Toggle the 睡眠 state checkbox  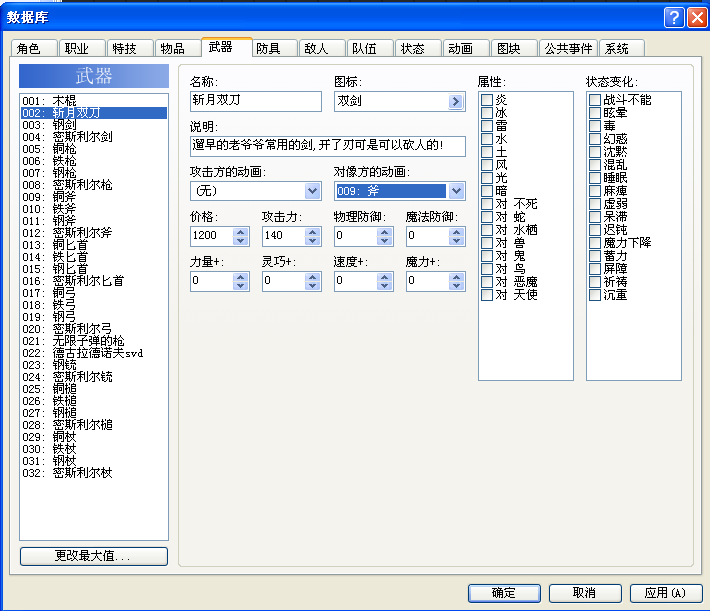point(595,178)
